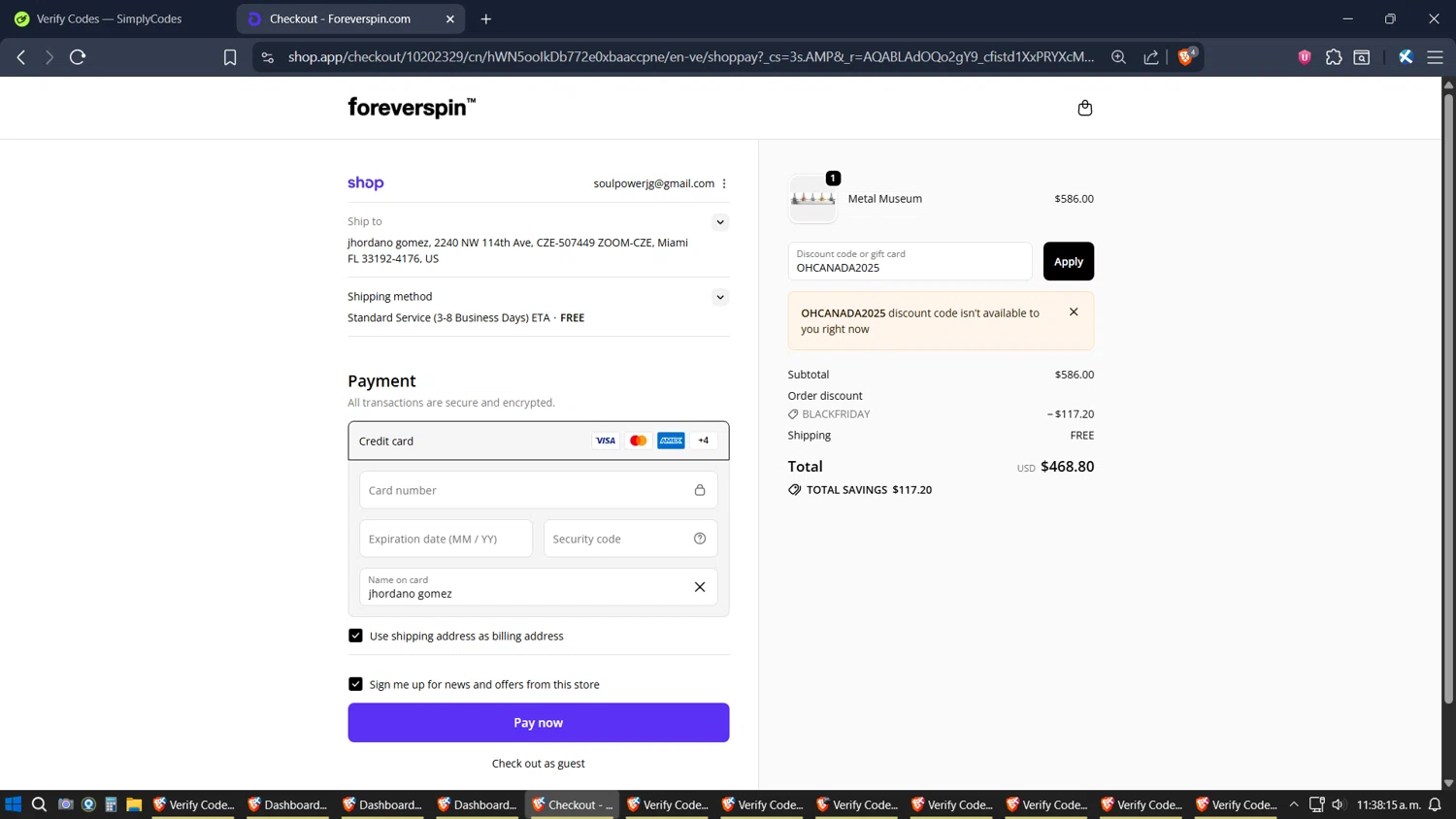Expand the Ship to address section
This screenshot has width=1456, height=819.
coord(720,222)
